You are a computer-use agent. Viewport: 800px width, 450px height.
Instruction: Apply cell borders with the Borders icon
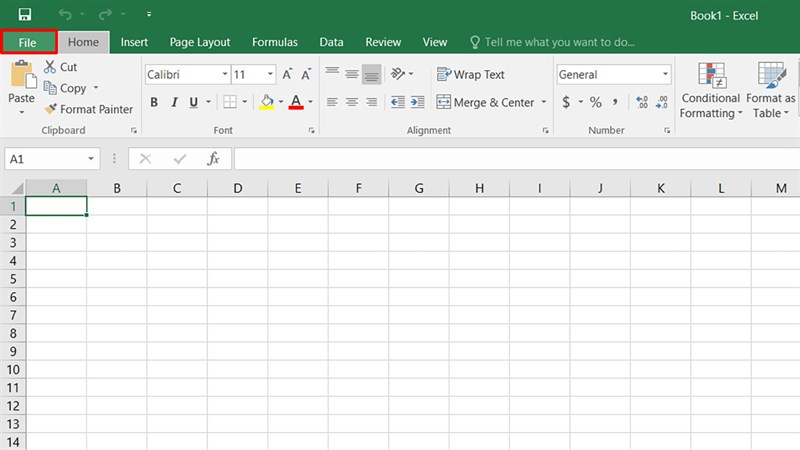point(230,102)
